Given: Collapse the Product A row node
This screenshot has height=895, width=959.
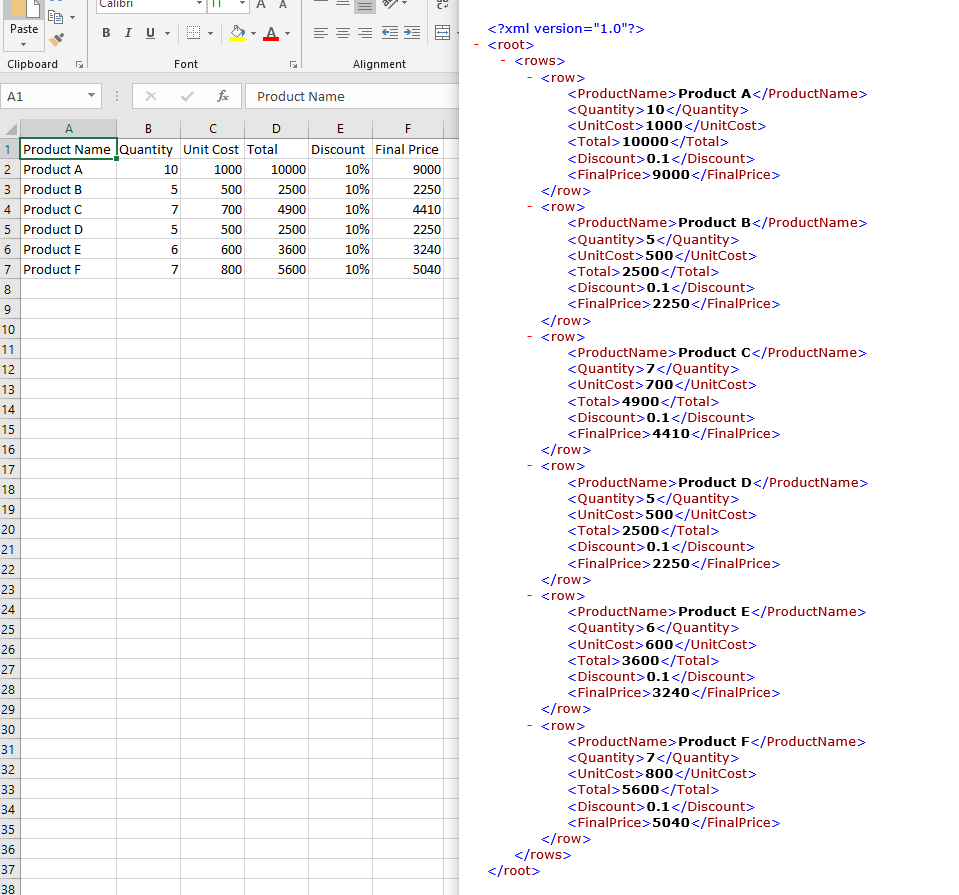Looking at the screenshot, I should [530, 77].
